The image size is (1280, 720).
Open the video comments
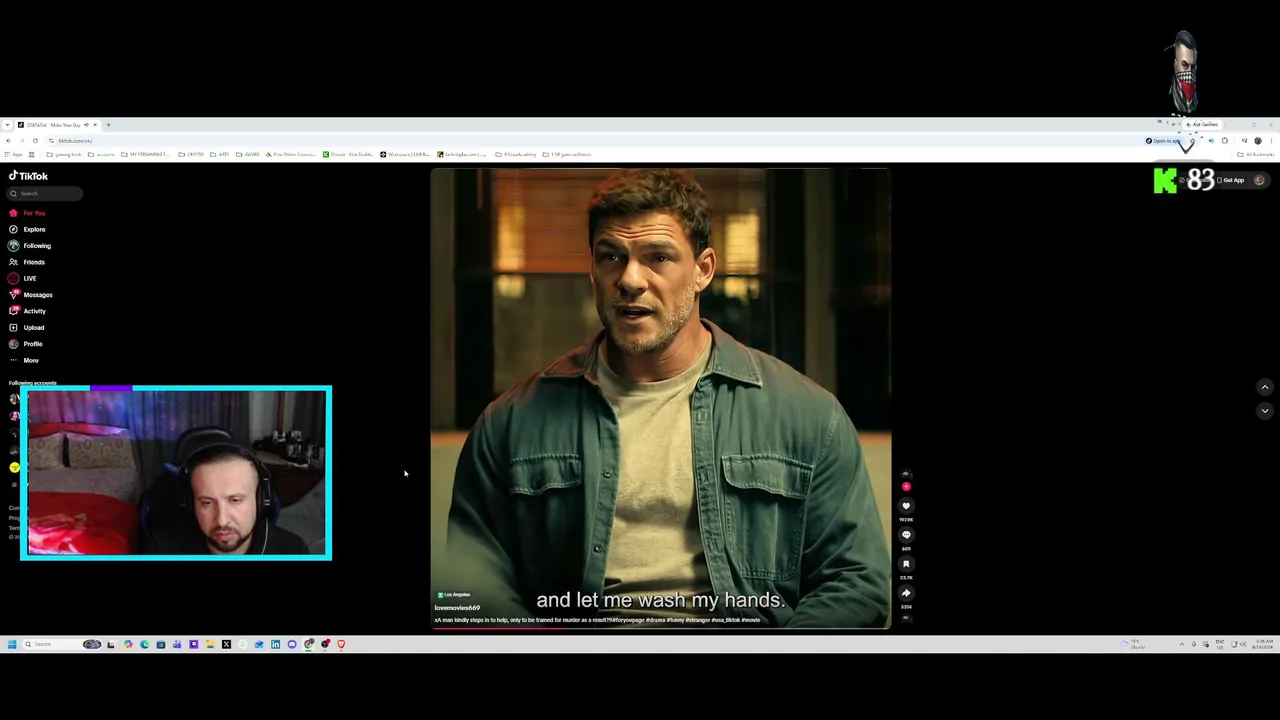(x=906, y=535)
